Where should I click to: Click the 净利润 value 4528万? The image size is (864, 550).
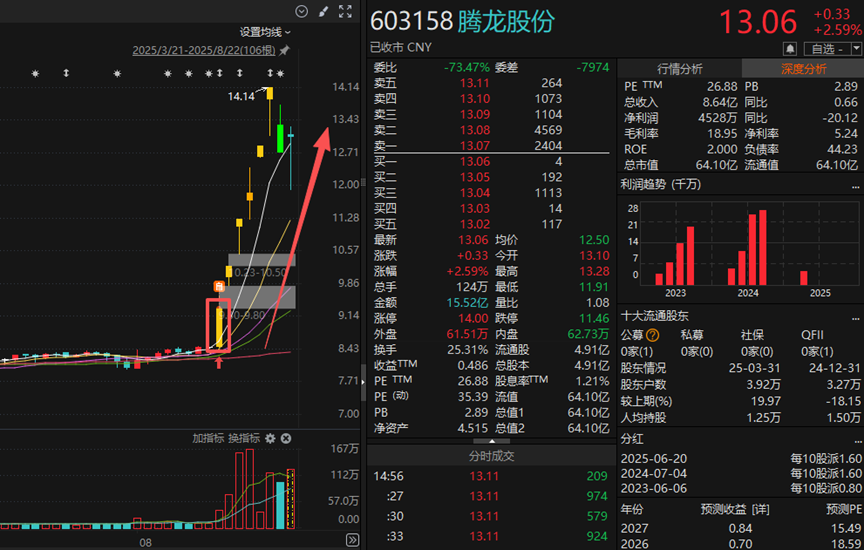point(717,118)
